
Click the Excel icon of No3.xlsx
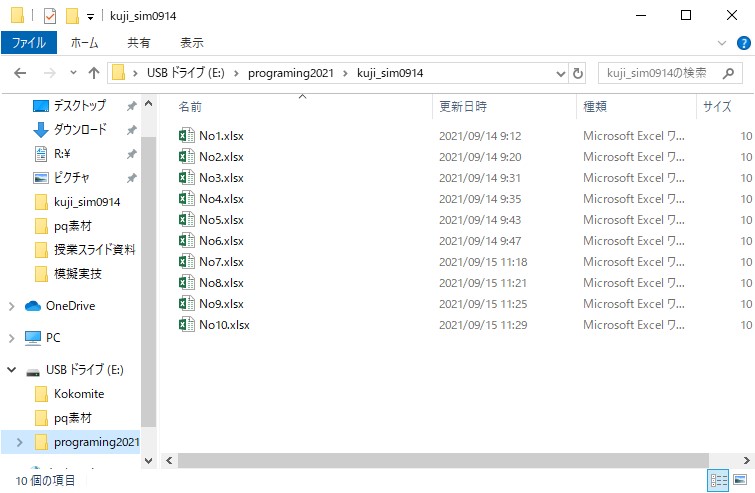tap(186, 178)
